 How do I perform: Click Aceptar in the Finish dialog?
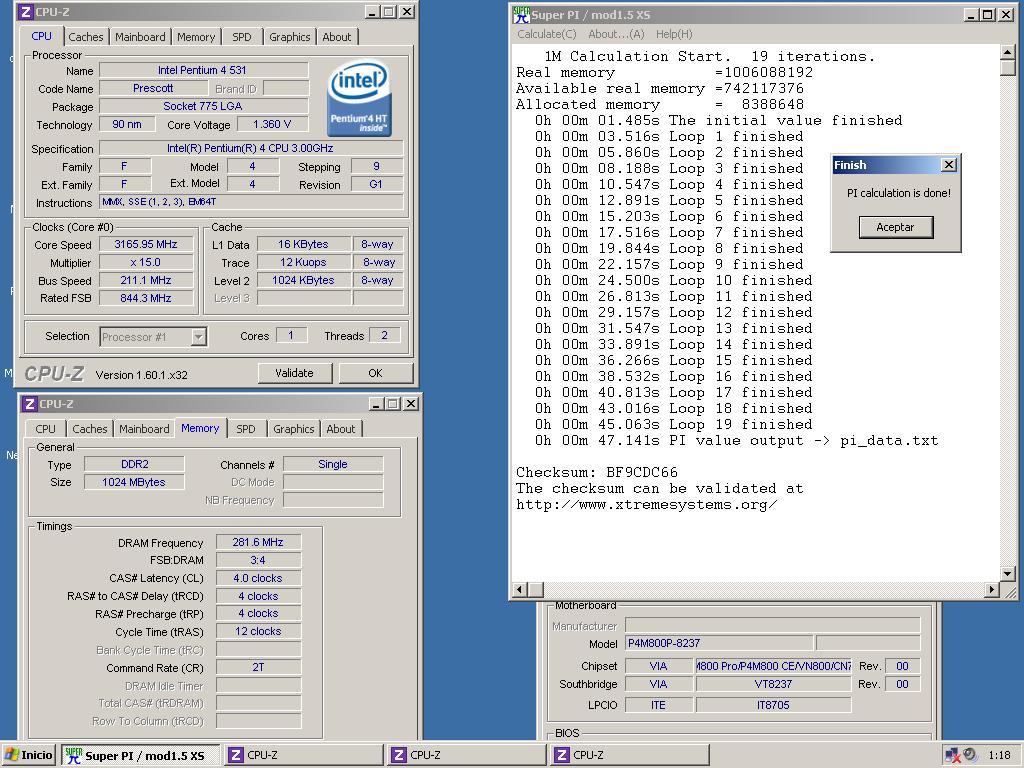click(895, 227)
